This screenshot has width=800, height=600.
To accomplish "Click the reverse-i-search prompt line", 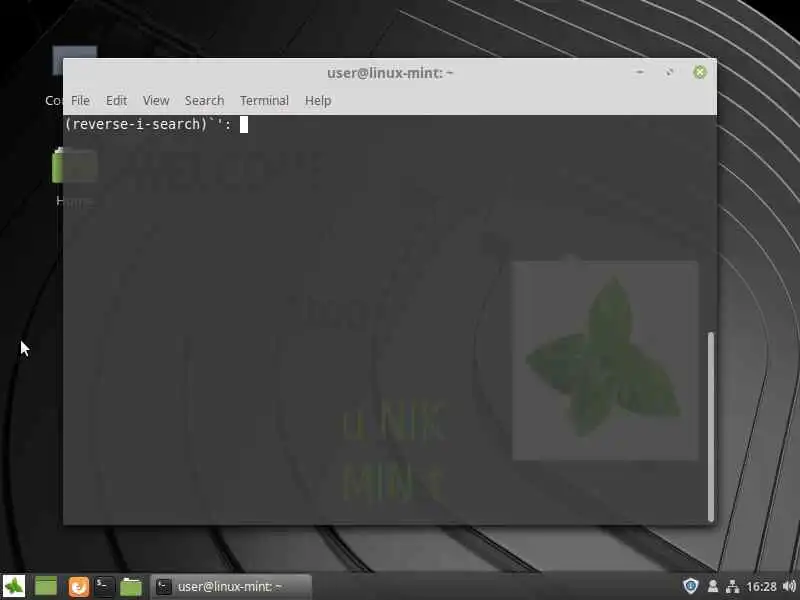I will point(156,124).
